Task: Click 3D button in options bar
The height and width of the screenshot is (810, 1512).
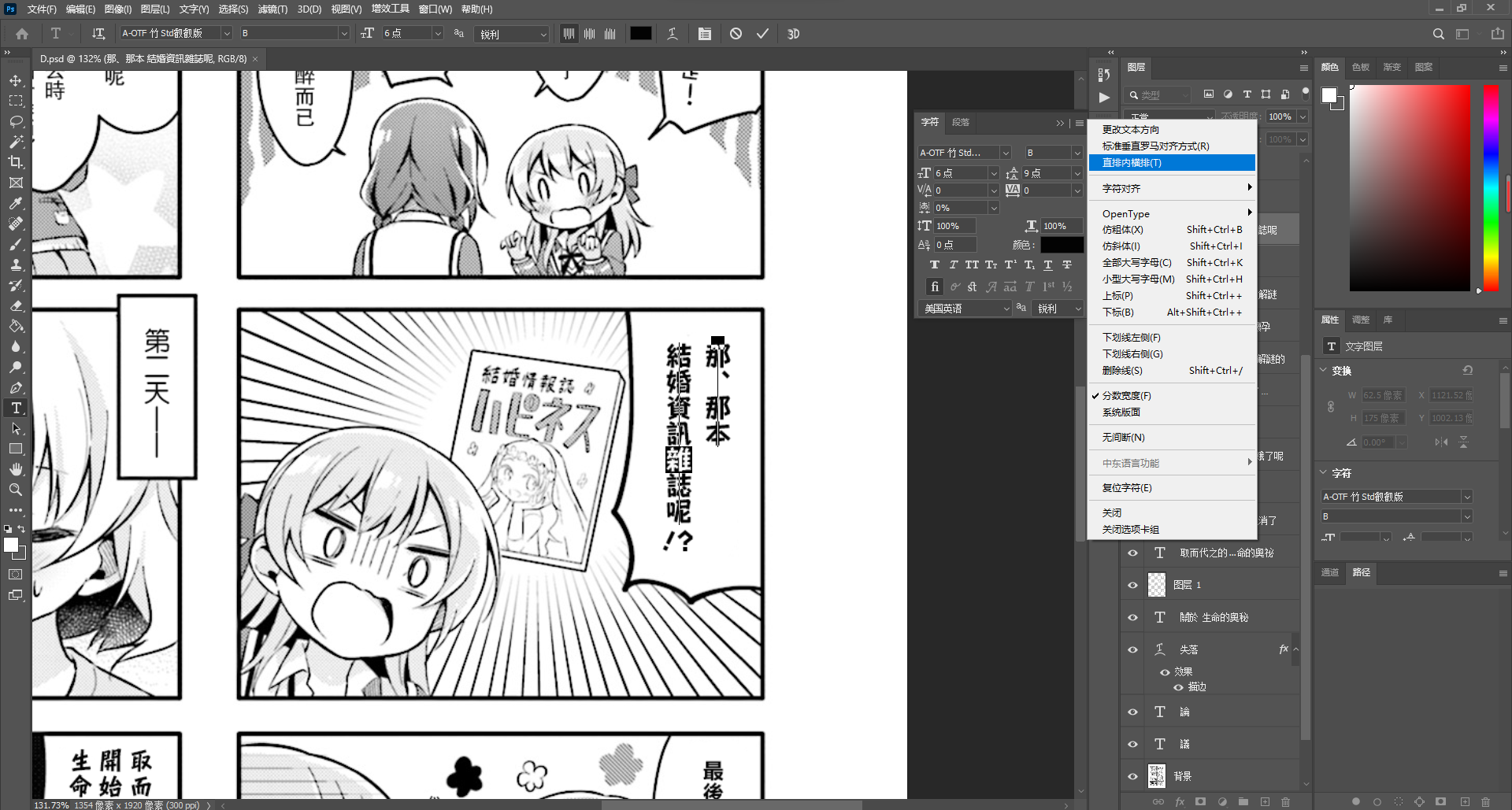Action: pos(793,34)
